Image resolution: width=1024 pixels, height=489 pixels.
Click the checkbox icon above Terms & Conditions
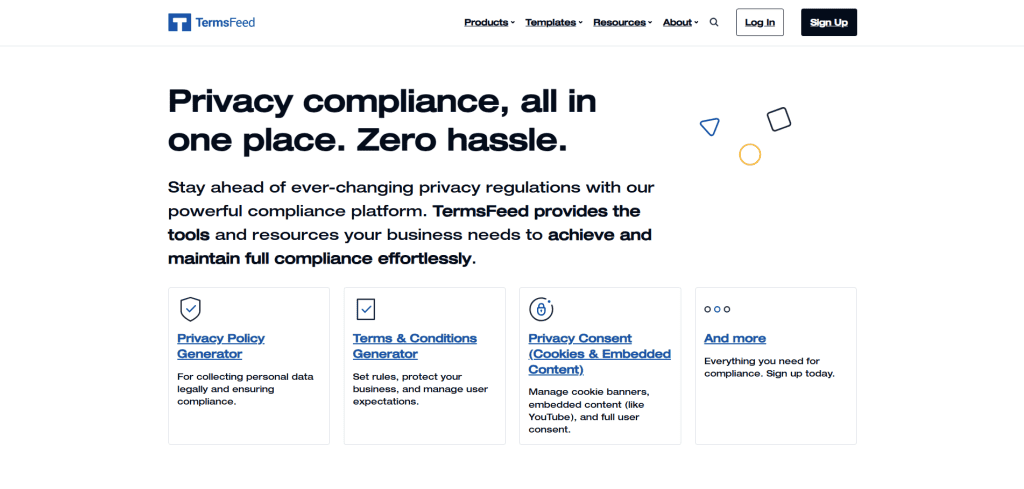[x=365, y=308]
